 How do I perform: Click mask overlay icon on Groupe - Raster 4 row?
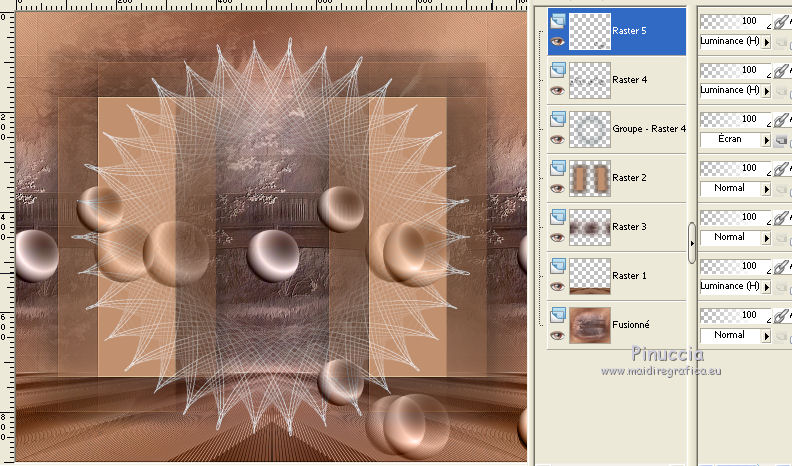pos(780,140)
